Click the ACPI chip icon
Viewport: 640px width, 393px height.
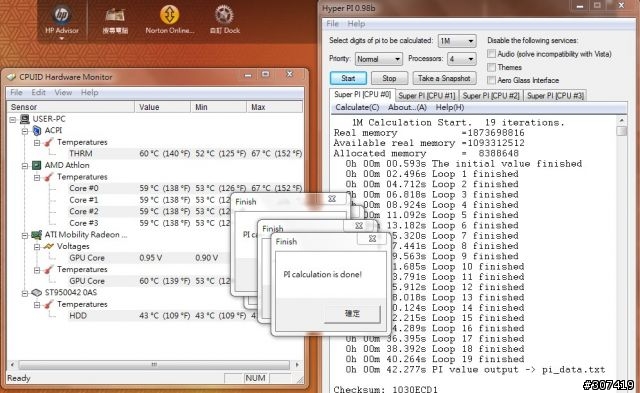(x=37, y=131)
